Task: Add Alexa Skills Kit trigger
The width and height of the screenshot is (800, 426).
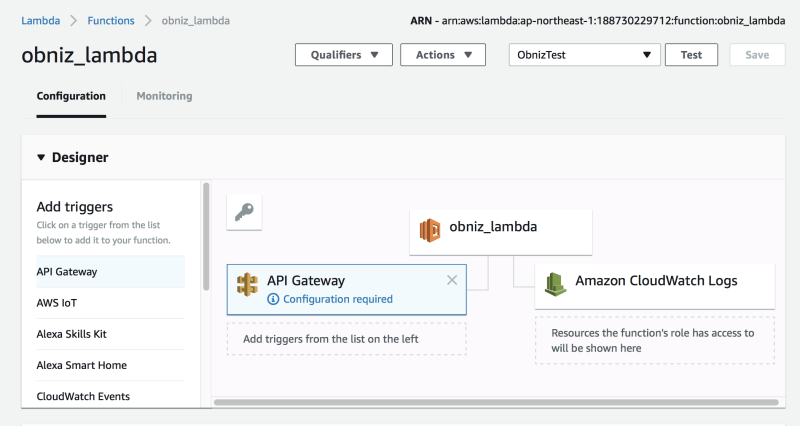Action: pos(71,333)
